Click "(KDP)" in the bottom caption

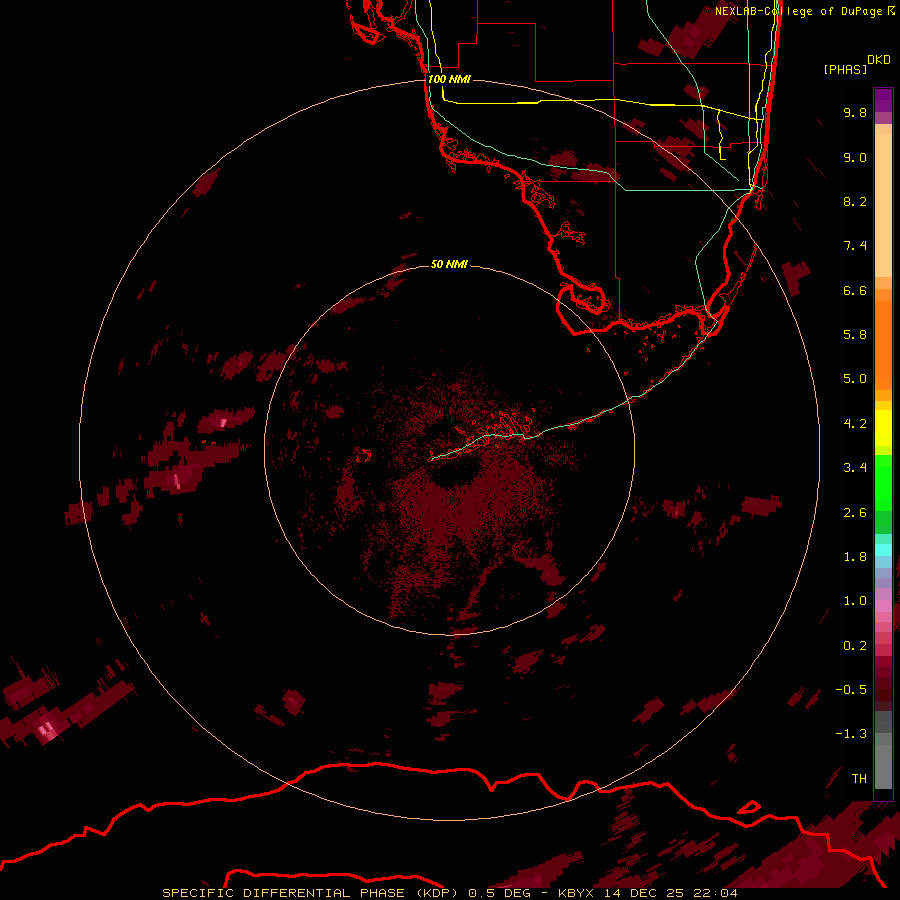[x=437, y=893]
